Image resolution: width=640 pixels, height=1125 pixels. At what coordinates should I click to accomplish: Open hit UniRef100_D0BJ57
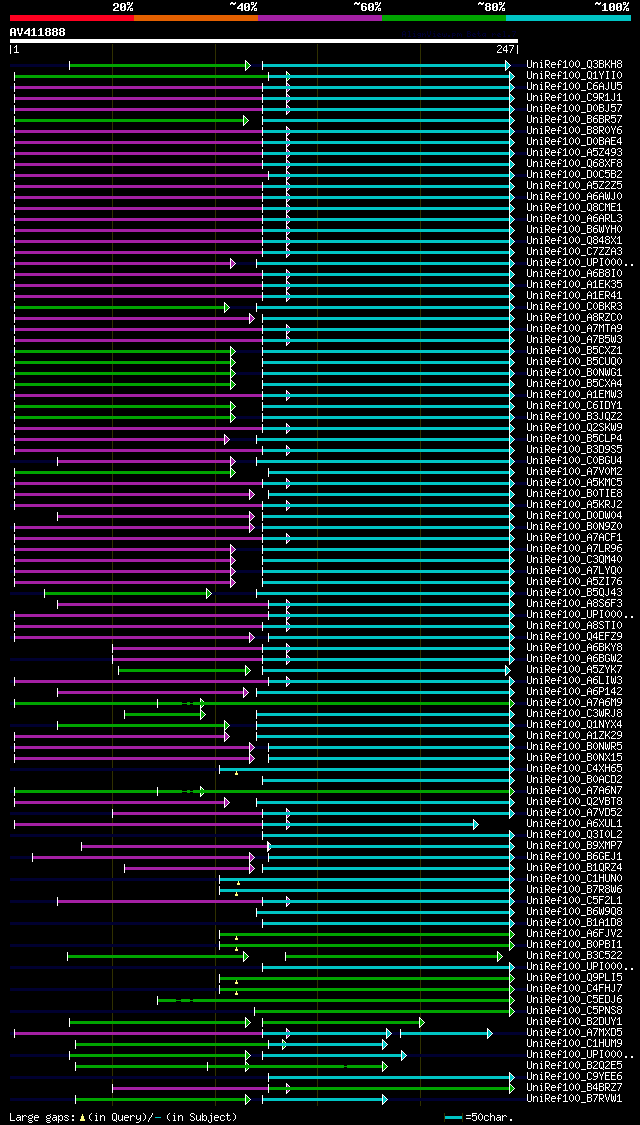pyautogui.click(x=574, y=108)
